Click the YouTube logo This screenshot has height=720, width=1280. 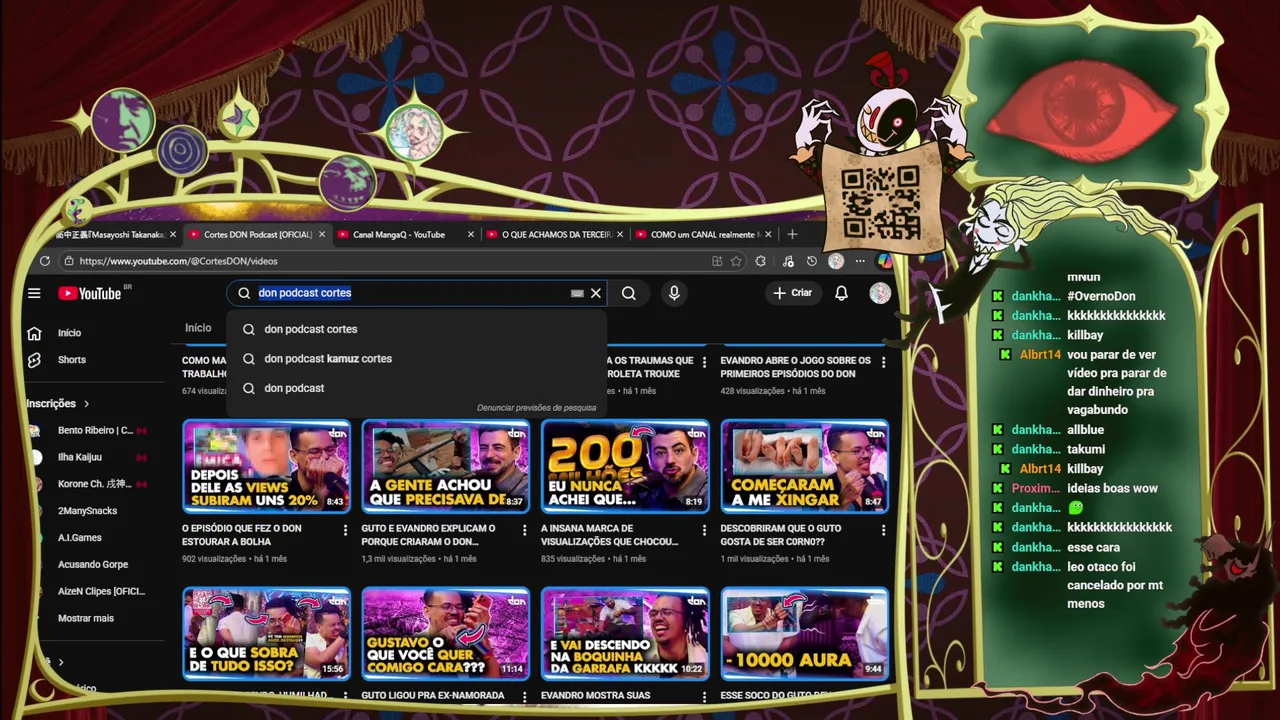(90, 293)
